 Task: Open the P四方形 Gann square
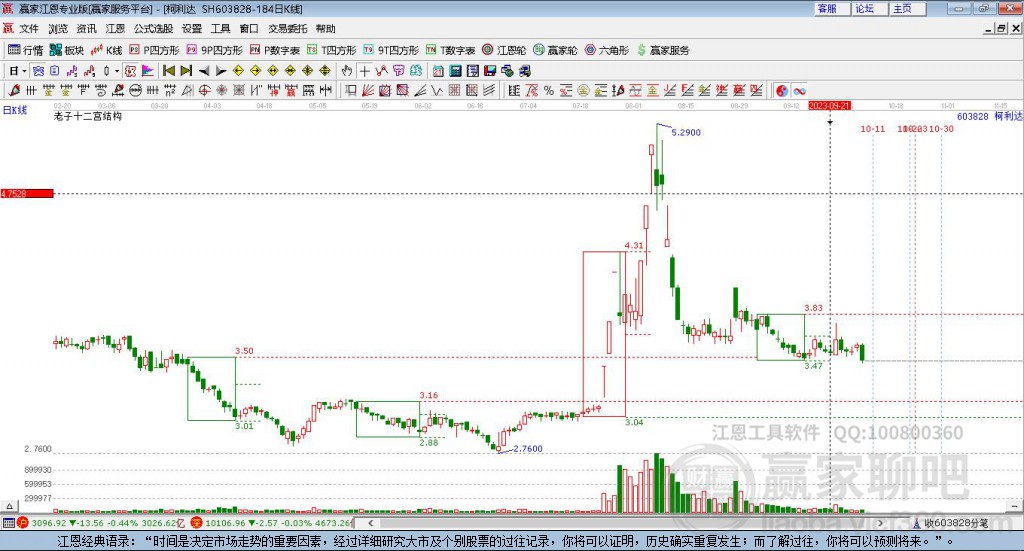pos(154,50)
